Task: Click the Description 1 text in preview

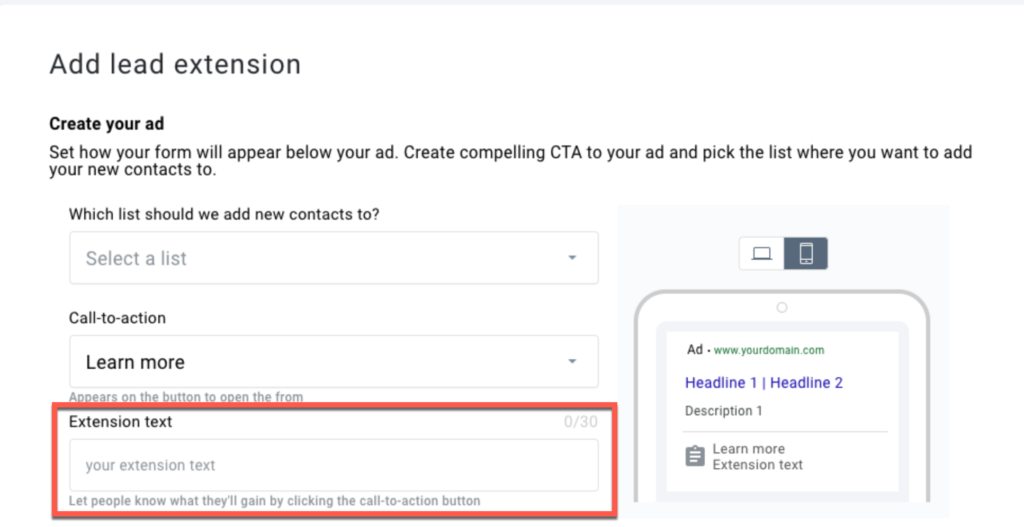Action: [x=724, y=411]
